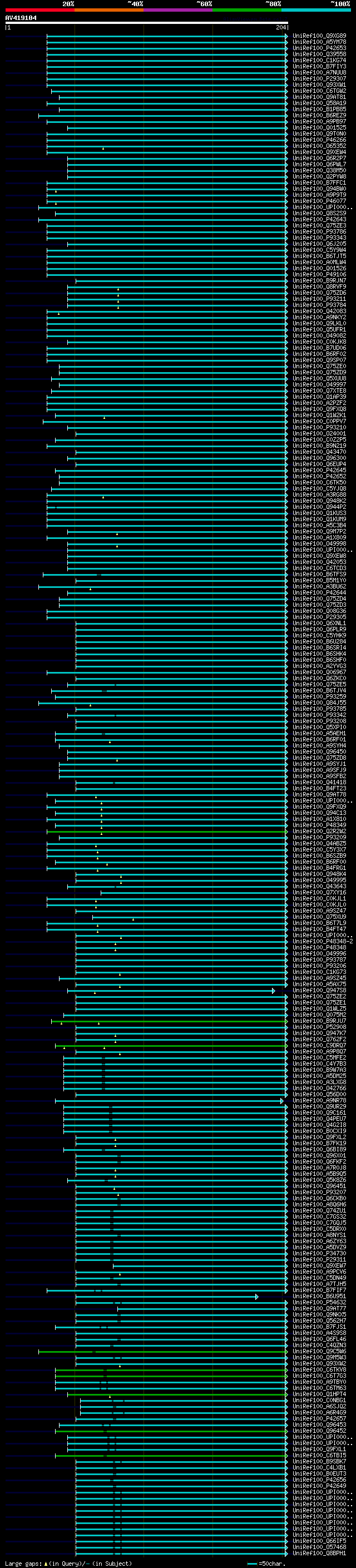The height and width of the screenshot is (1568, 356).
Task: Click the cyan identity legend segment
Action: coord(316,10)
